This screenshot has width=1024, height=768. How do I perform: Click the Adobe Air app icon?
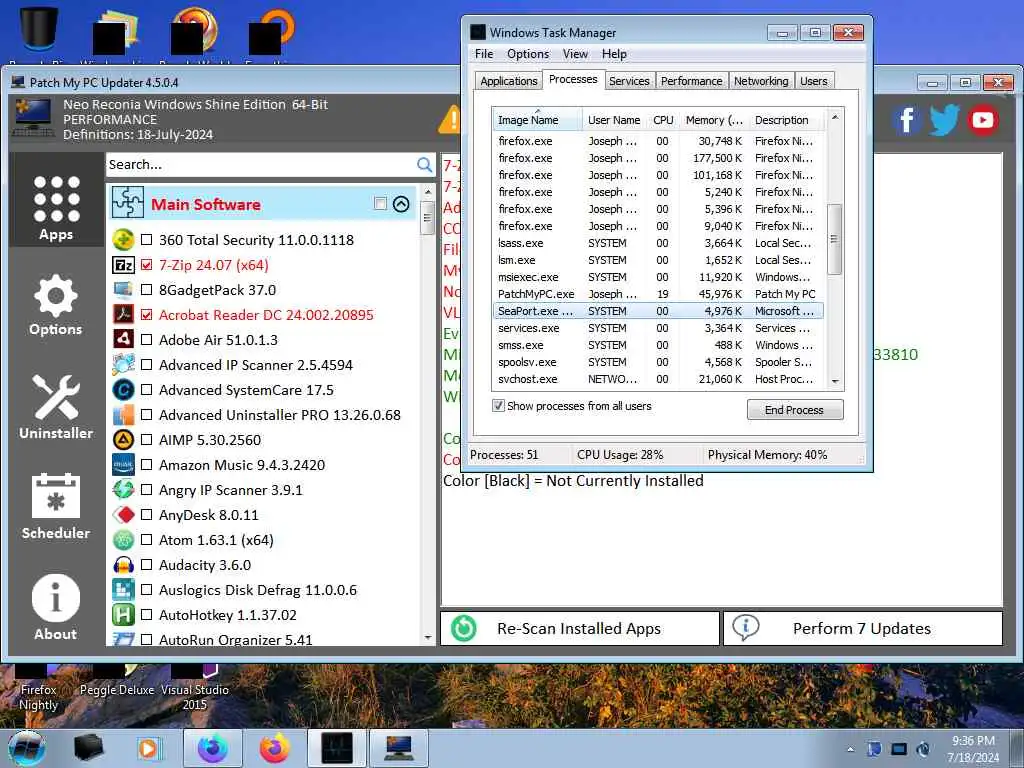123,339
